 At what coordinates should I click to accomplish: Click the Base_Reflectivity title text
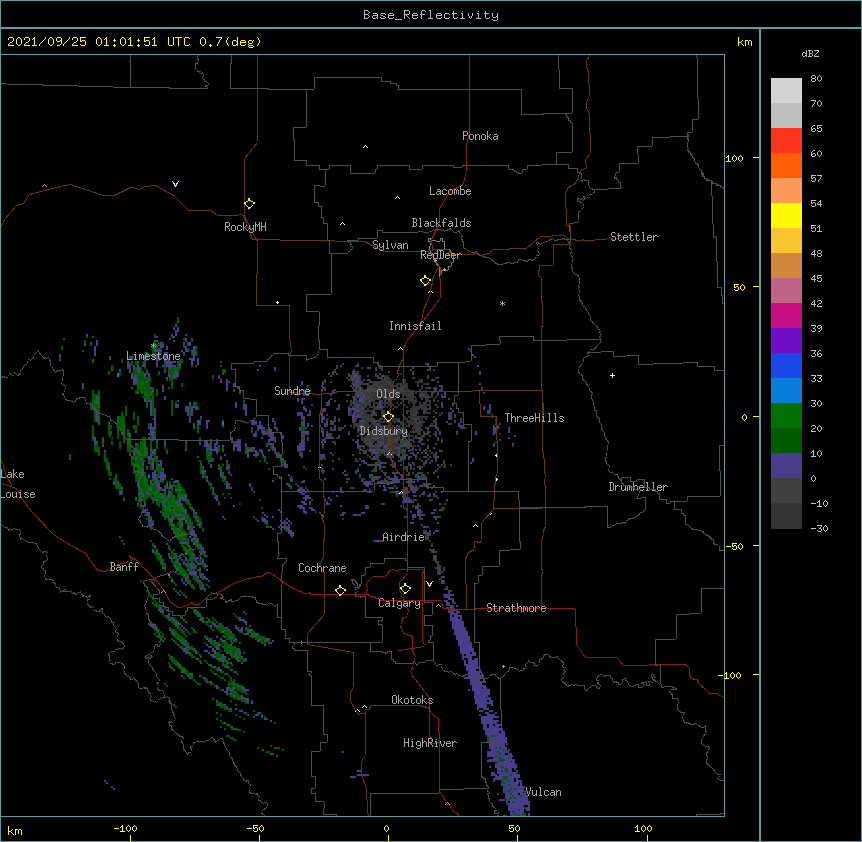pyautogui.click(x=431, y=15)
